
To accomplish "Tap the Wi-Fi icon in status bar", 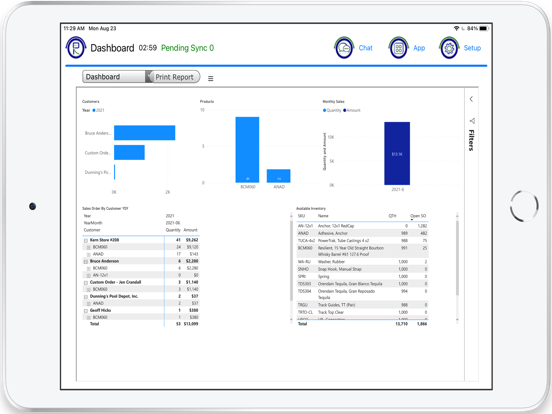I will click(x=456, y=28).
